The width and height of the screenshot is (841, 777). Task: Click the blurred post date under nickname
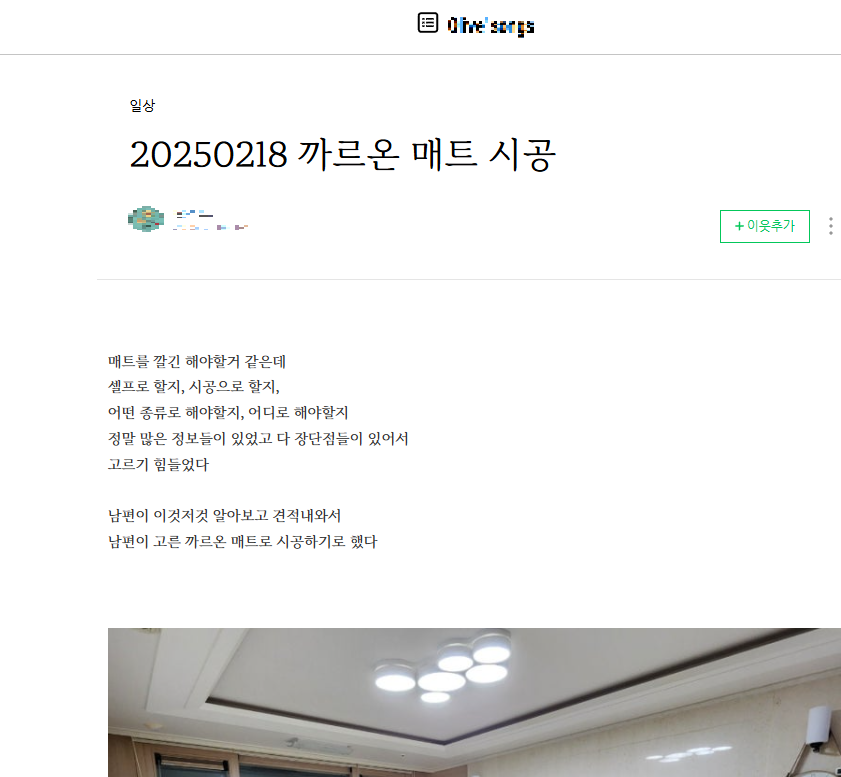coord(210,228)
